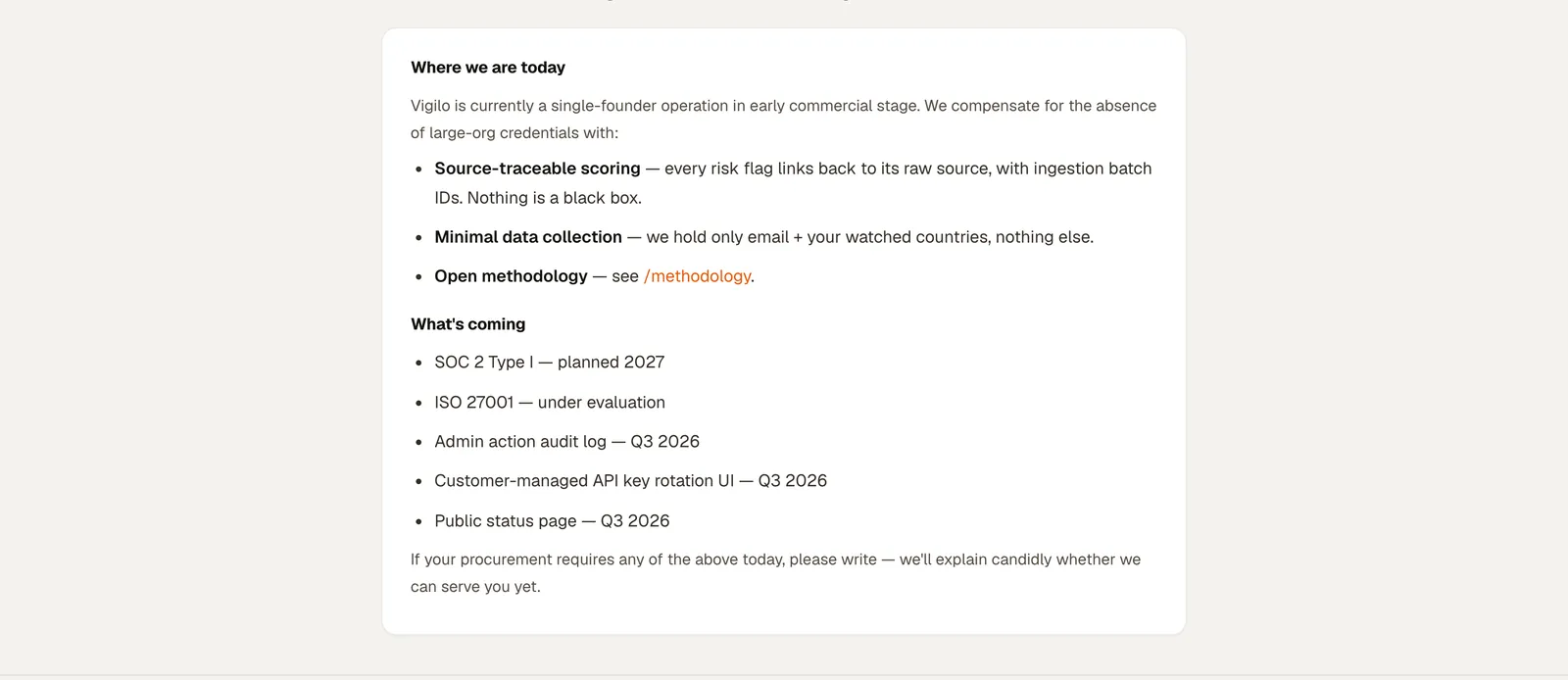Click the bullet before 'SOC 2 Type I'

(418, 364)
